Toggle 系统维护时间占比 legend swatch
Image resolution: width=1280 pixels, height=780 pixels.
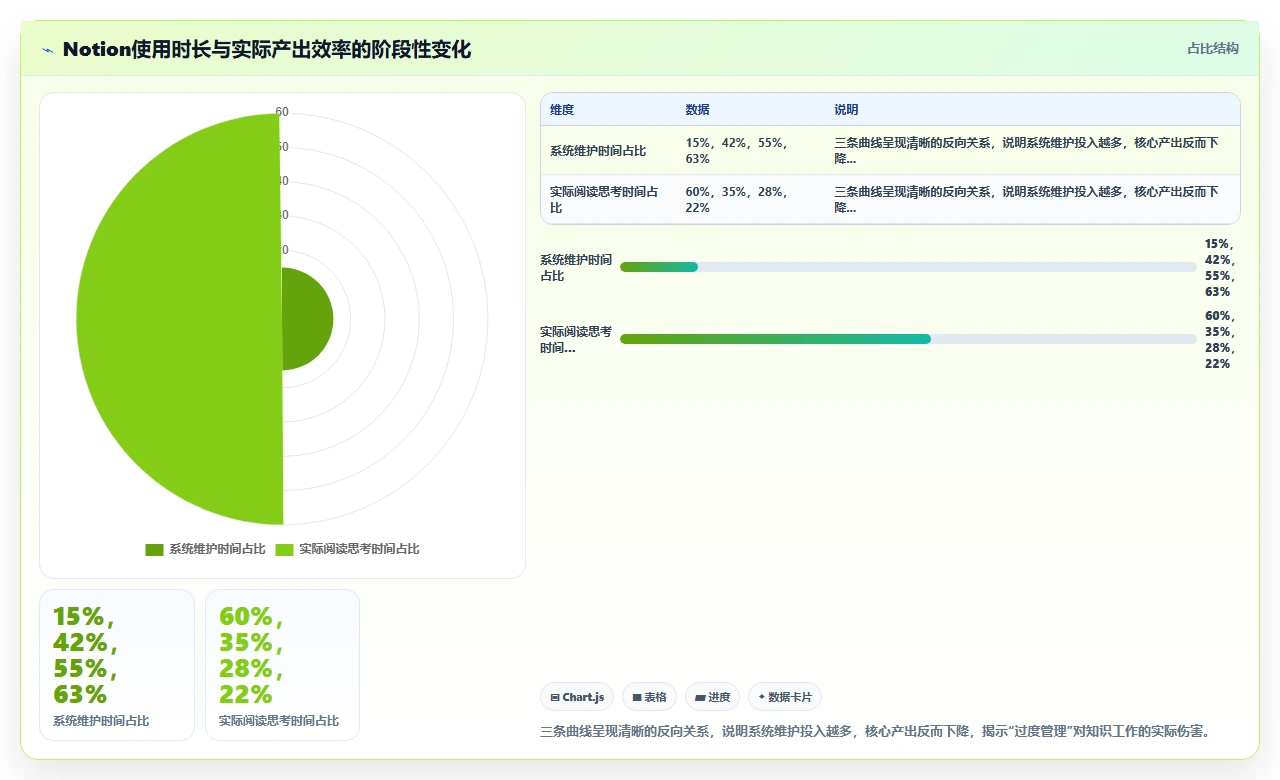pos(154,549)
